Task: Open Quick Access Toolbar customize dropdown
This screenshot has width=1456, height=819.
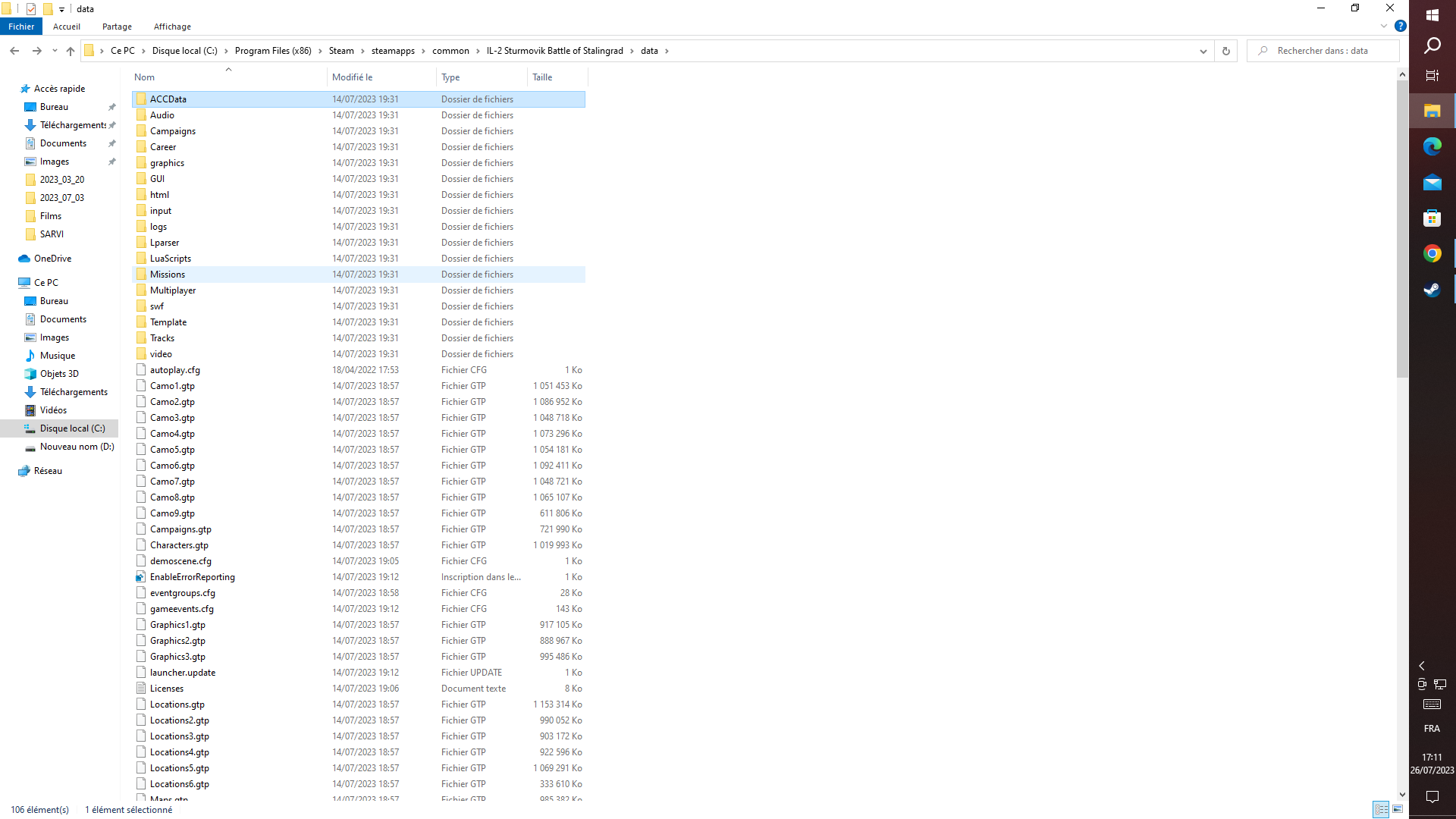Action: coord(61,9)
